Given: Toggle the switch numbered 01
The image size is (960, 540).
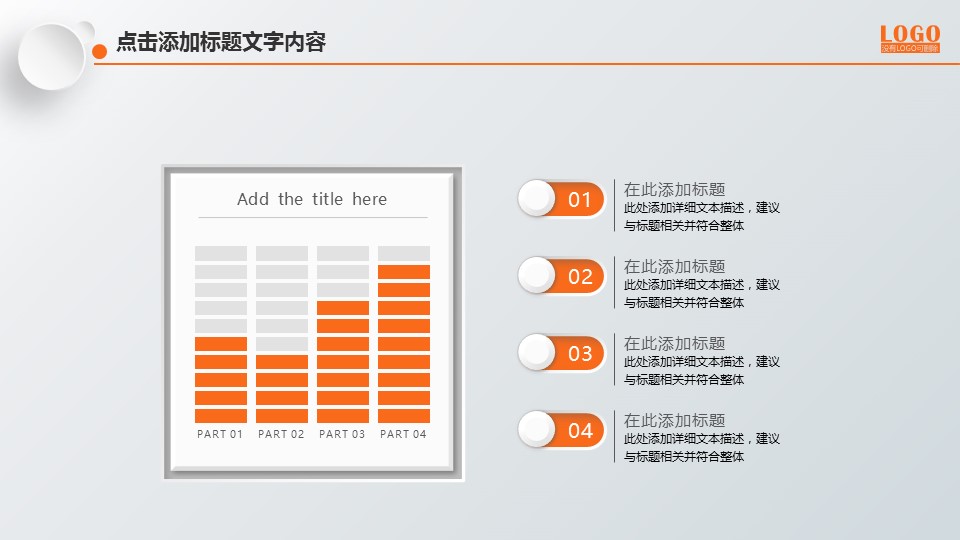Looking at the screenshot, I should (x=561, y=199).
